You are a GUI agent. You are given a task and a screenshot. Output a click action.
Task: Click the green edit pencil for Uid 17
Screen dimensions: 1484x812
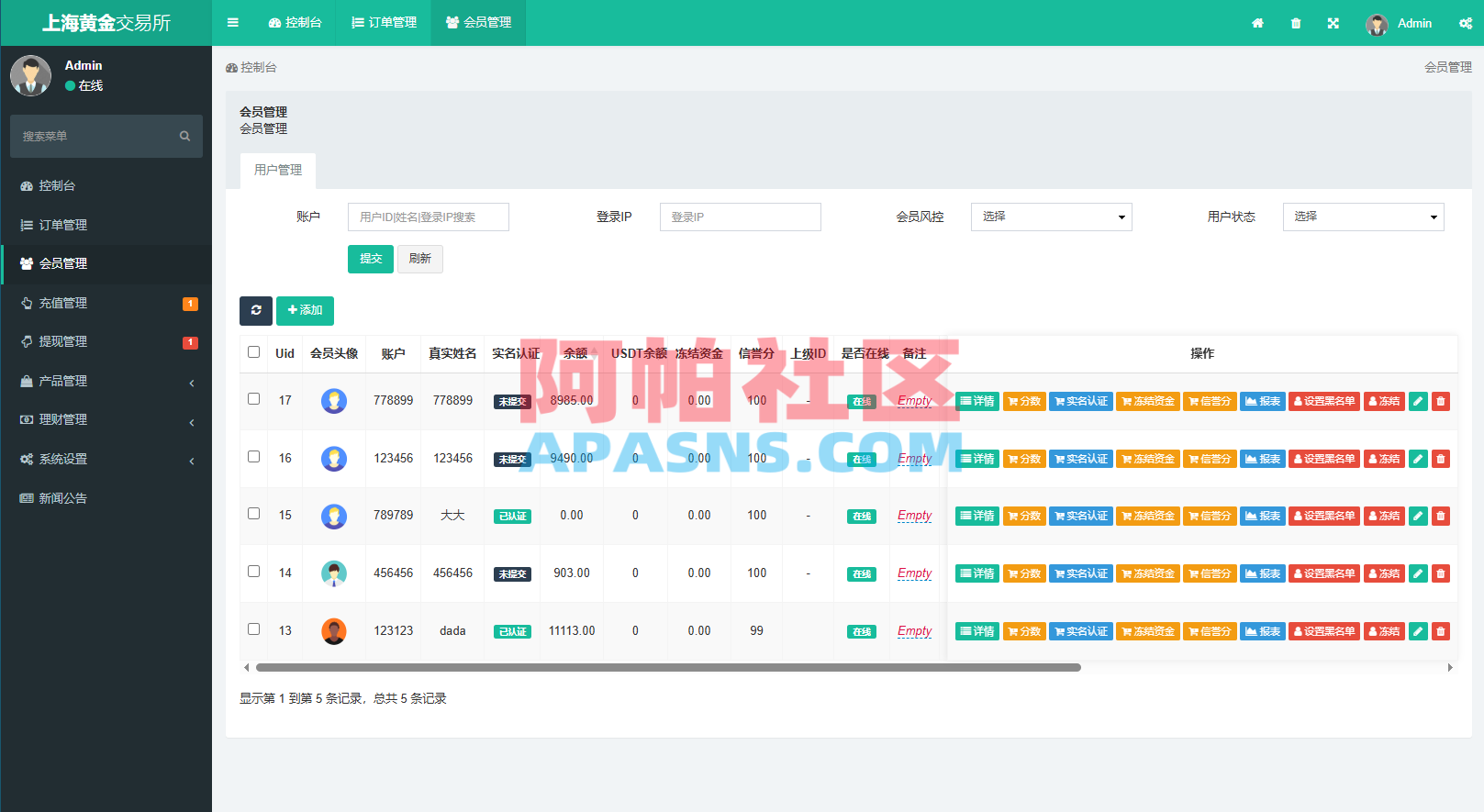click(x=1418, y=401)
